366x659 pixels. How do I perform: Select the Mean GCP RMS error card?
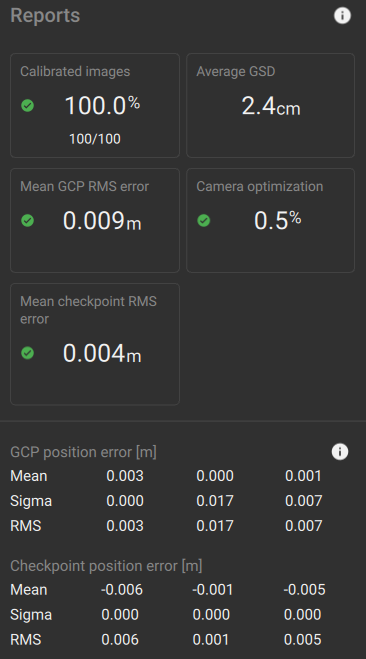click(x=95, y=221)
